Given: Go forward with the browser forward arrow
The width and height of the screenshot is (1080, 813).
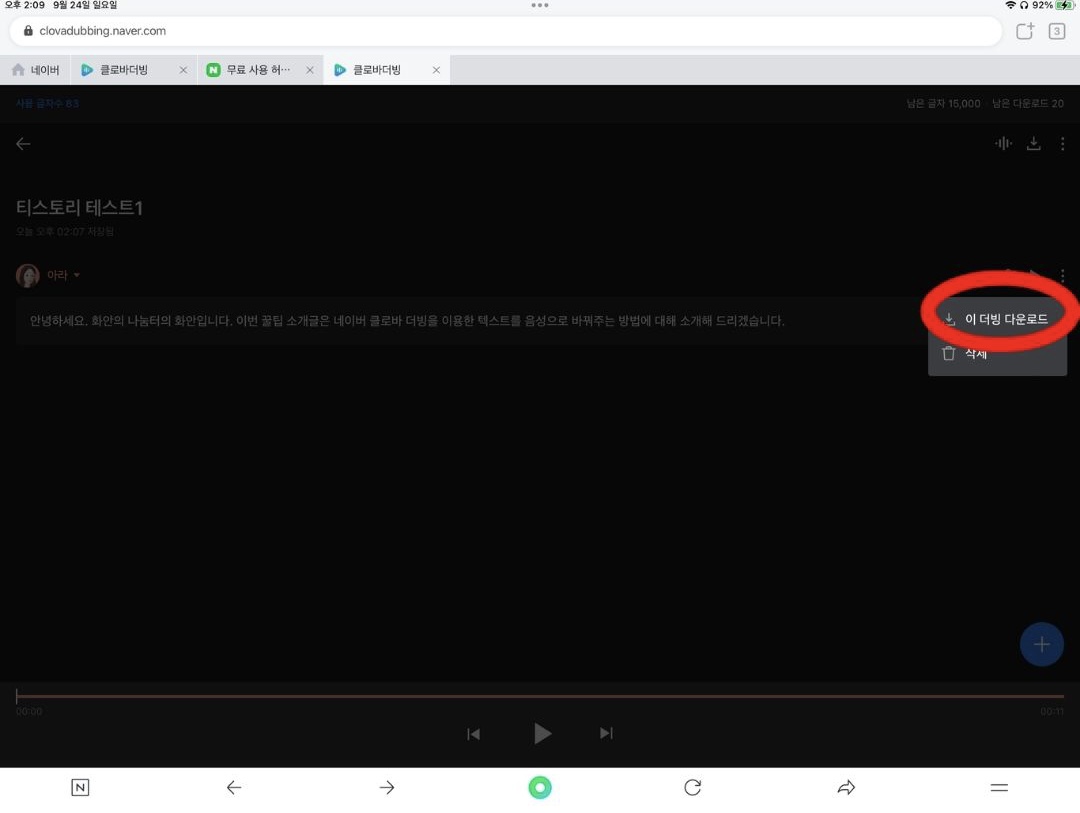Looking at the screenshot, I should [387, 788].
